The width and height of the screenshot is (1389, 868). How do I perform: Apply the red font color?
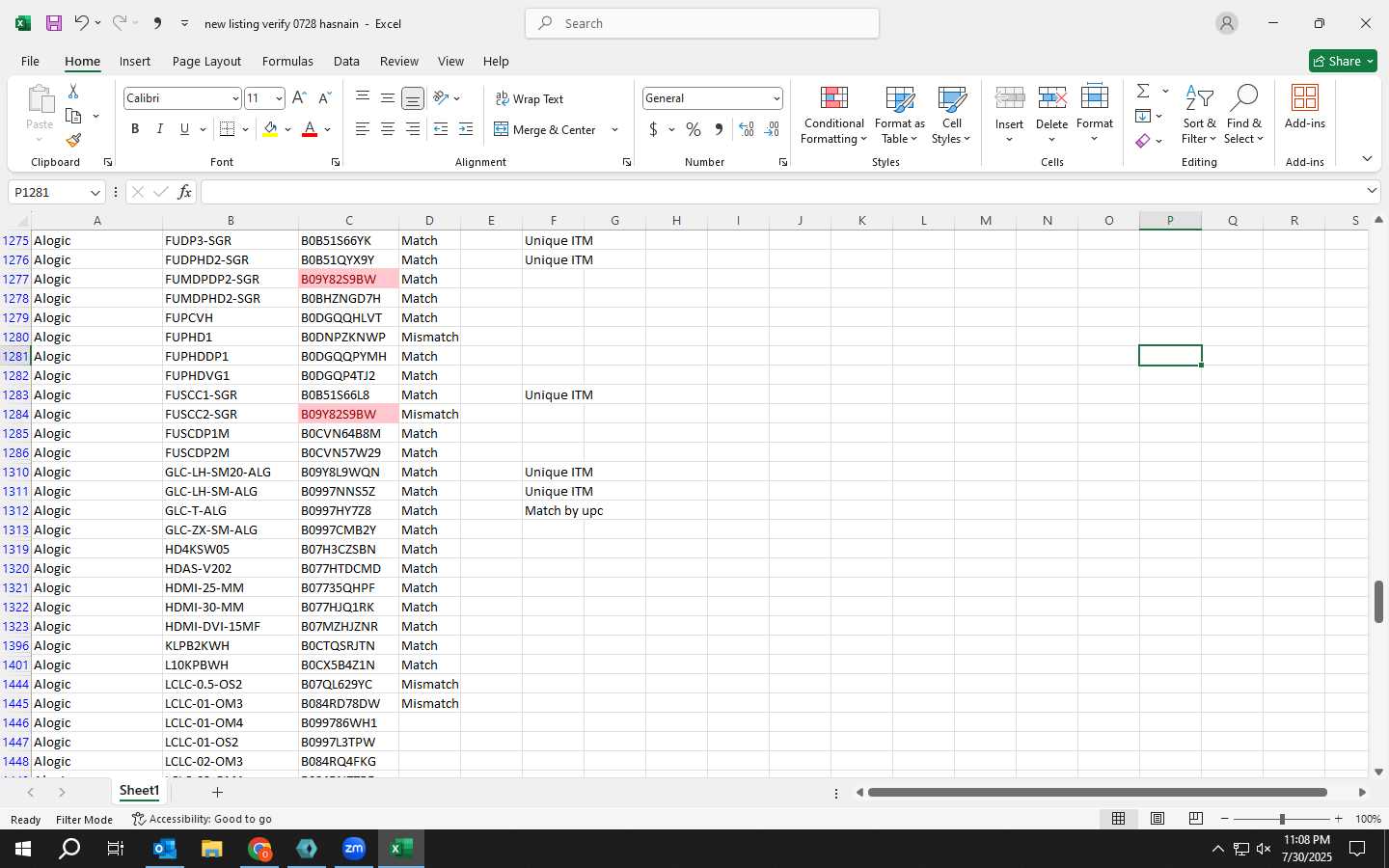click(x=310, y=129)
